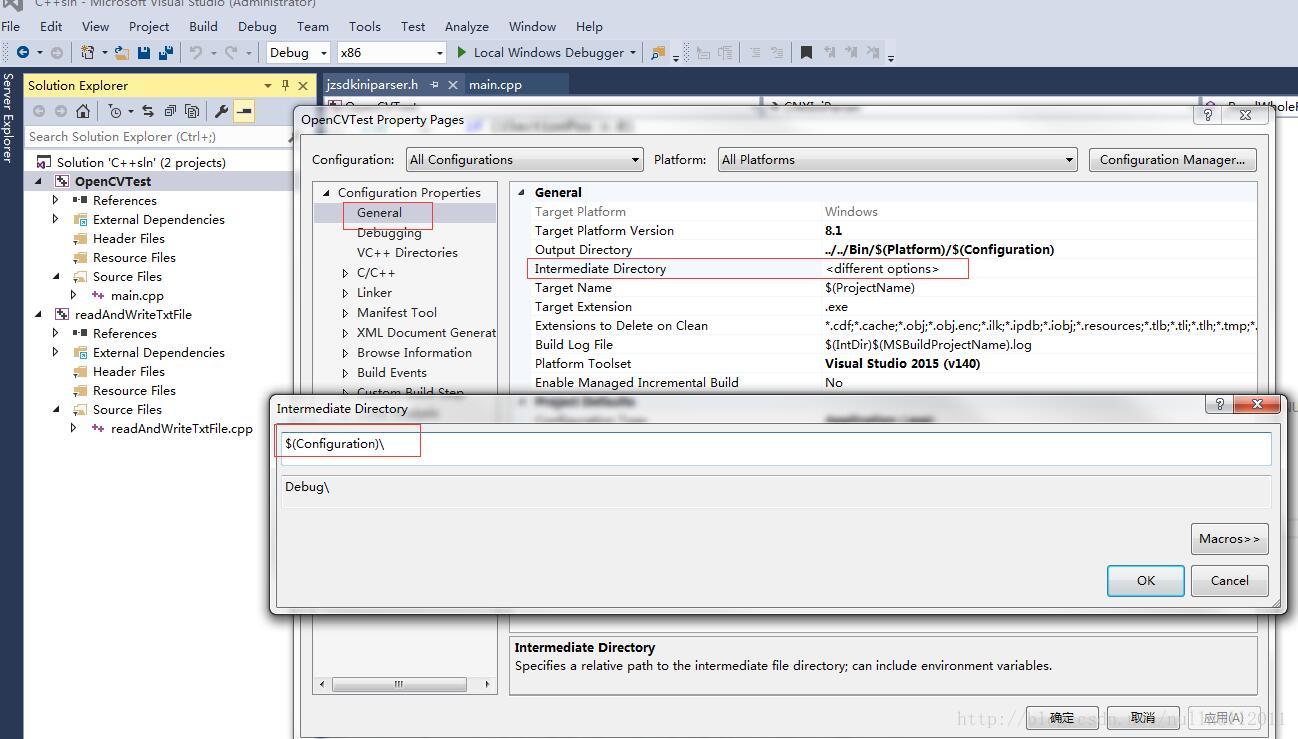
Task: Click the 取消 button in Property Pages
Action: 1143,718
